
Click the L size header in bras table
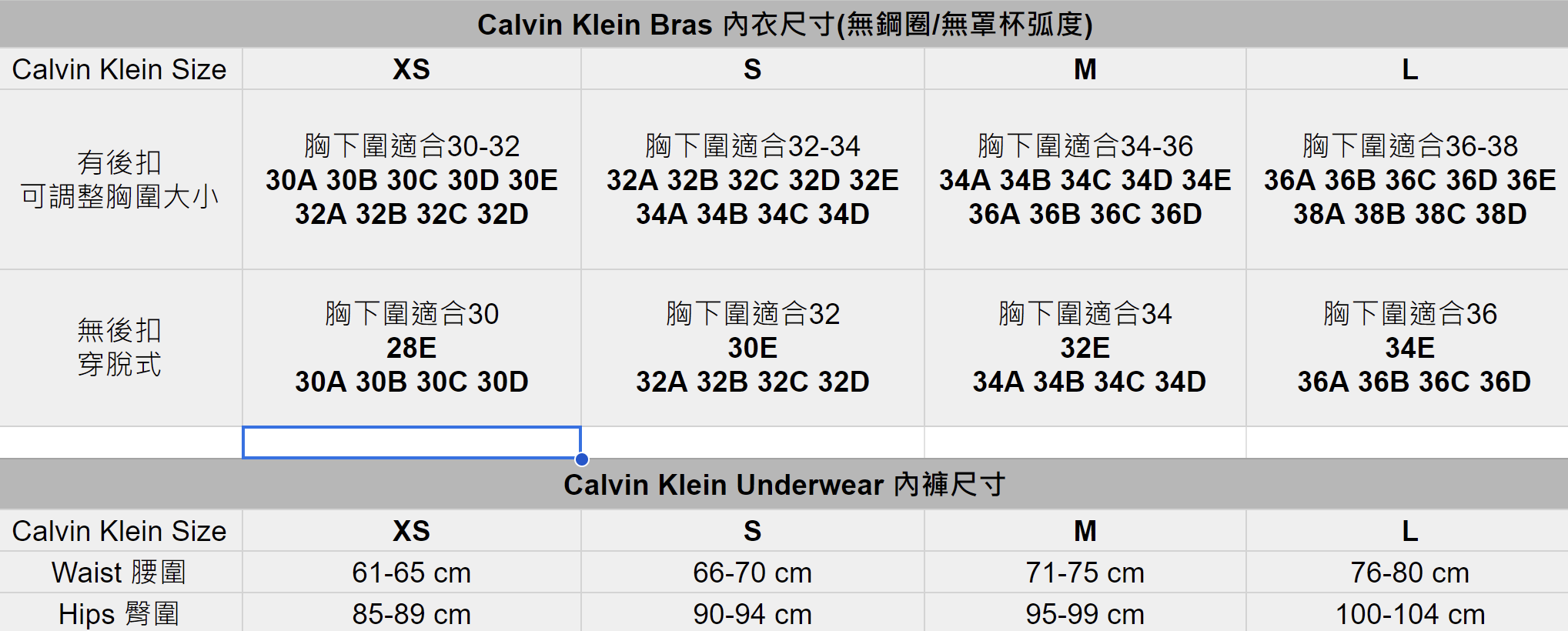click(x=1408, y=69)
